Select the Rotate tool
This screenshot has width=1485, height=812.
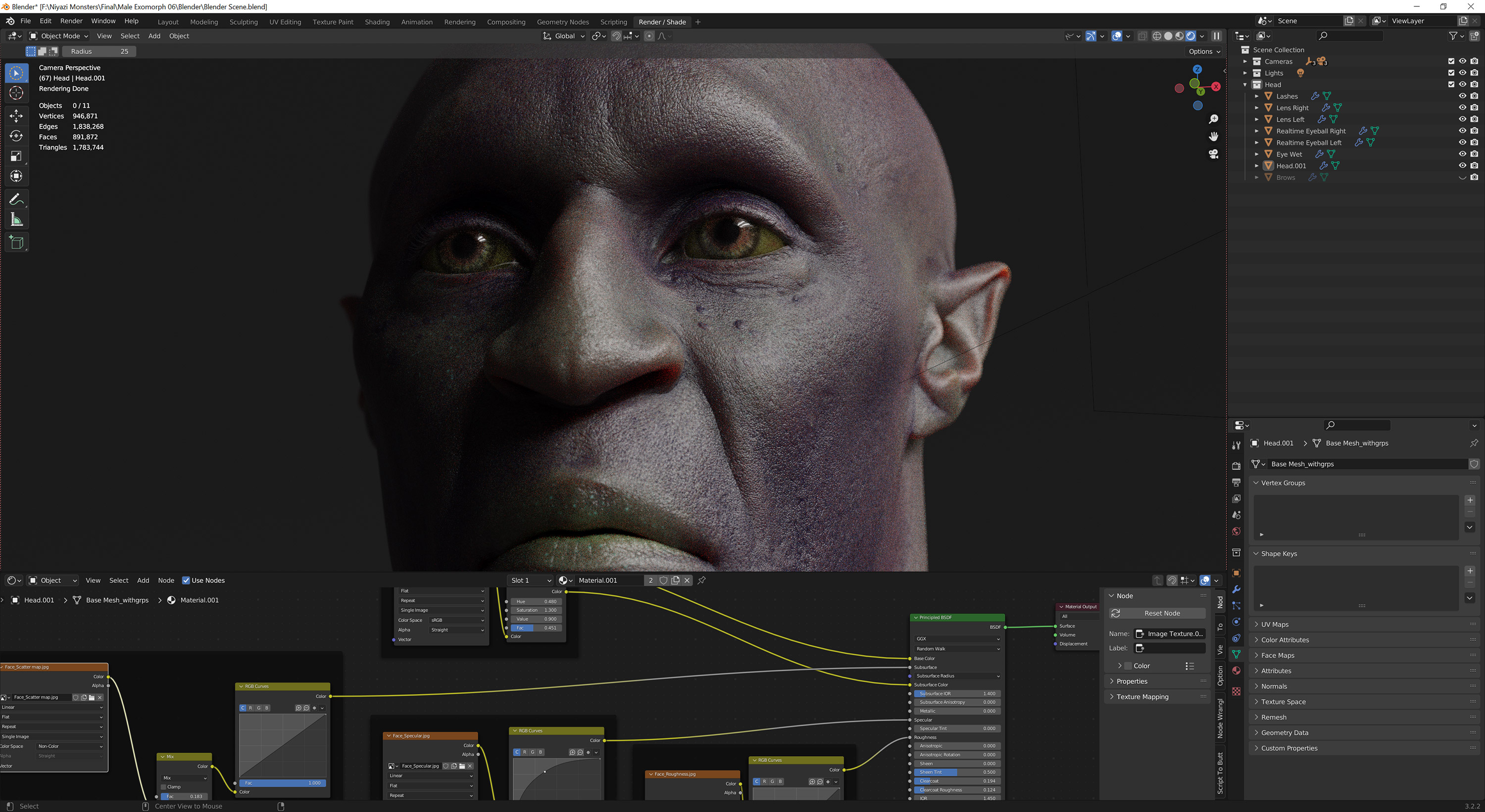pyautogui.click(x=16, y=136)
